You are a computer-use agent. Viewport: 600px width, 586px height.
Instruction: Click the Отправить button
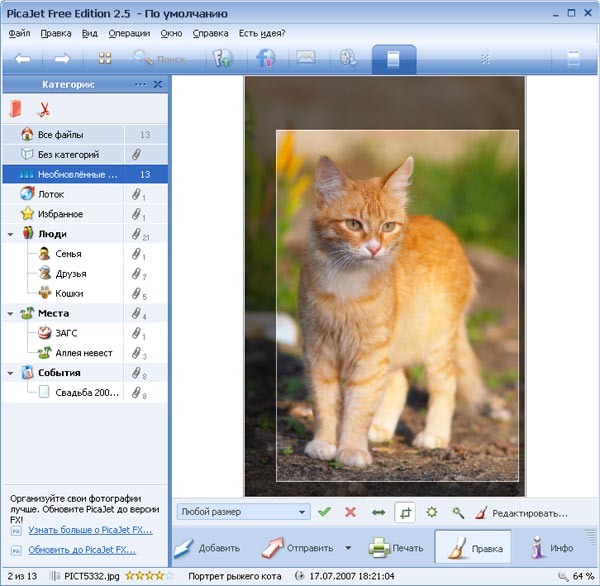[298, 548]
